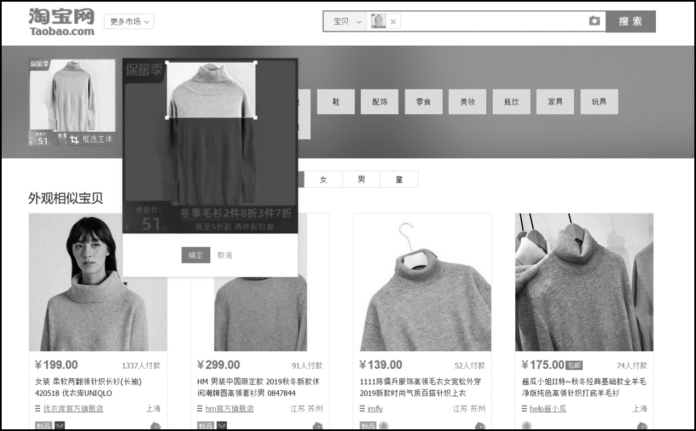696x431 pixels.
Task: Expand the 宝贝 search type dropdown
Action: [x=346, y=21]
